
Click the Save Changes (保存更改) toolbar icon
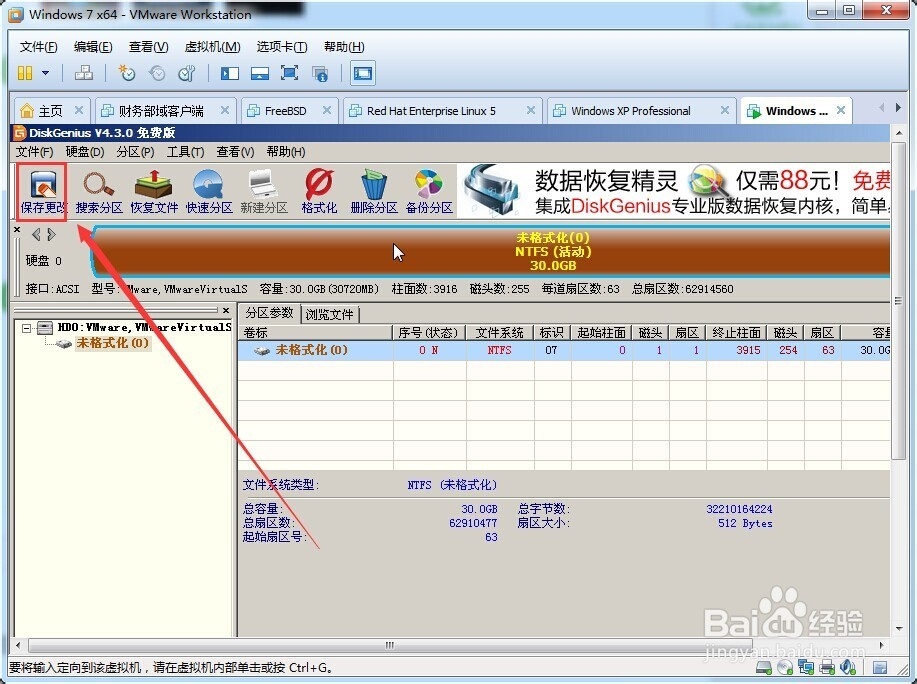point(43,192)
